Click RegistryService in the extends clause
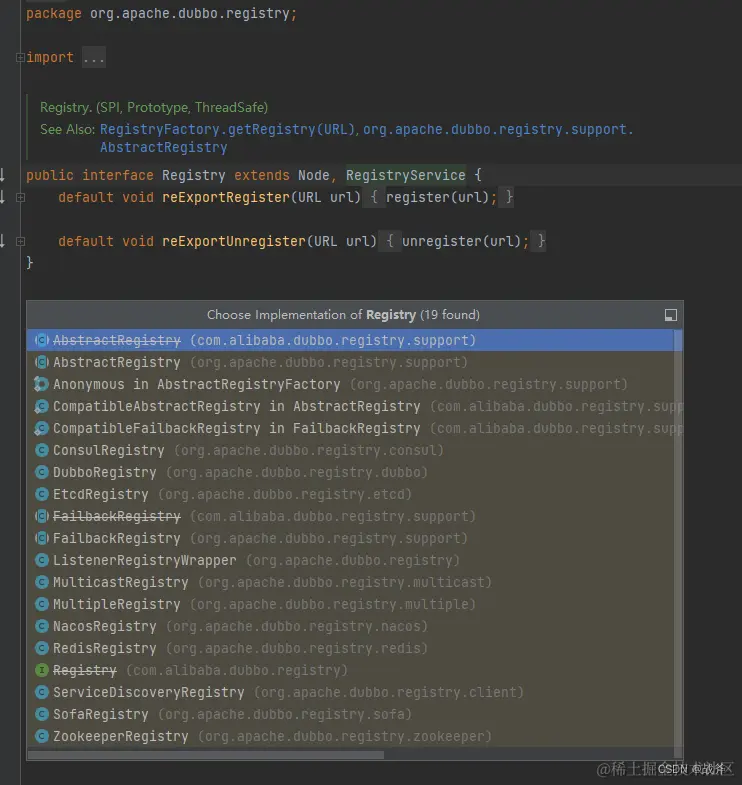Screen dimensions: 742x785 [x=406, y=175]
